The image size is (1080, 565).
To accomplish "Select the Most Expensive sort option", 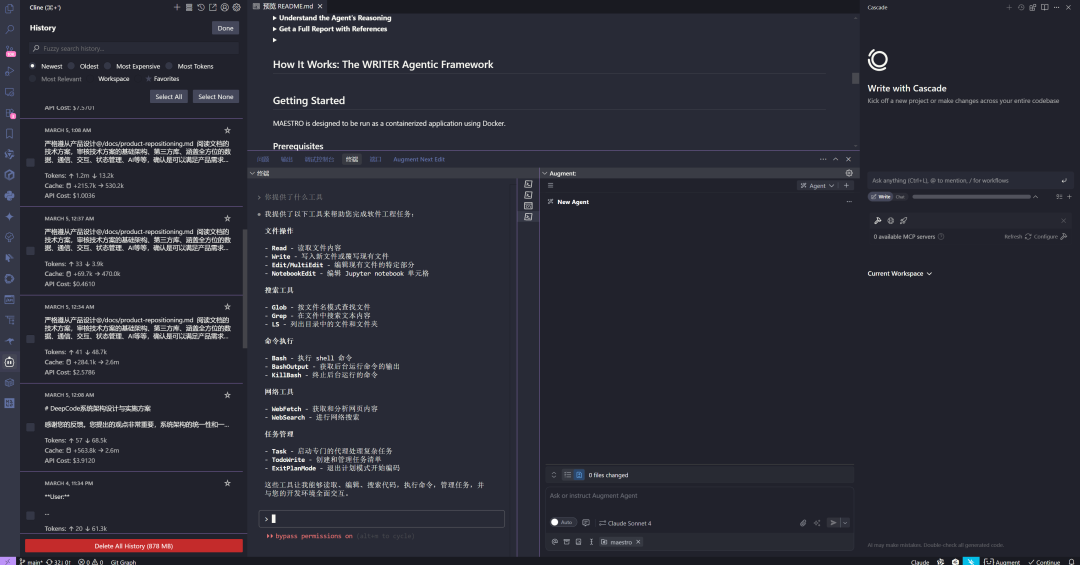I will tap(107, 66).
